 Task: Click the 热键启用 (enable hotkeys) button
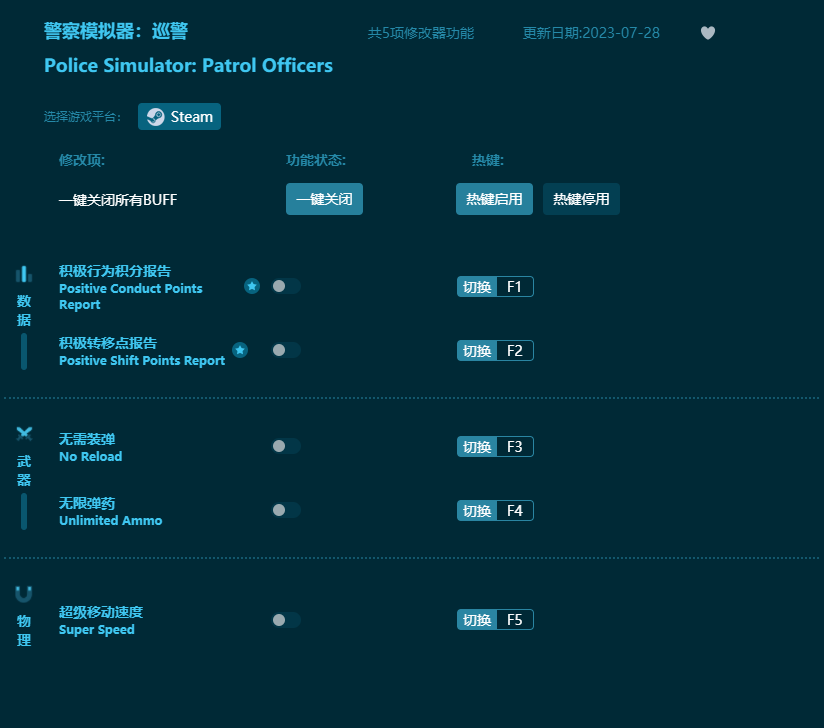(494, 199)
